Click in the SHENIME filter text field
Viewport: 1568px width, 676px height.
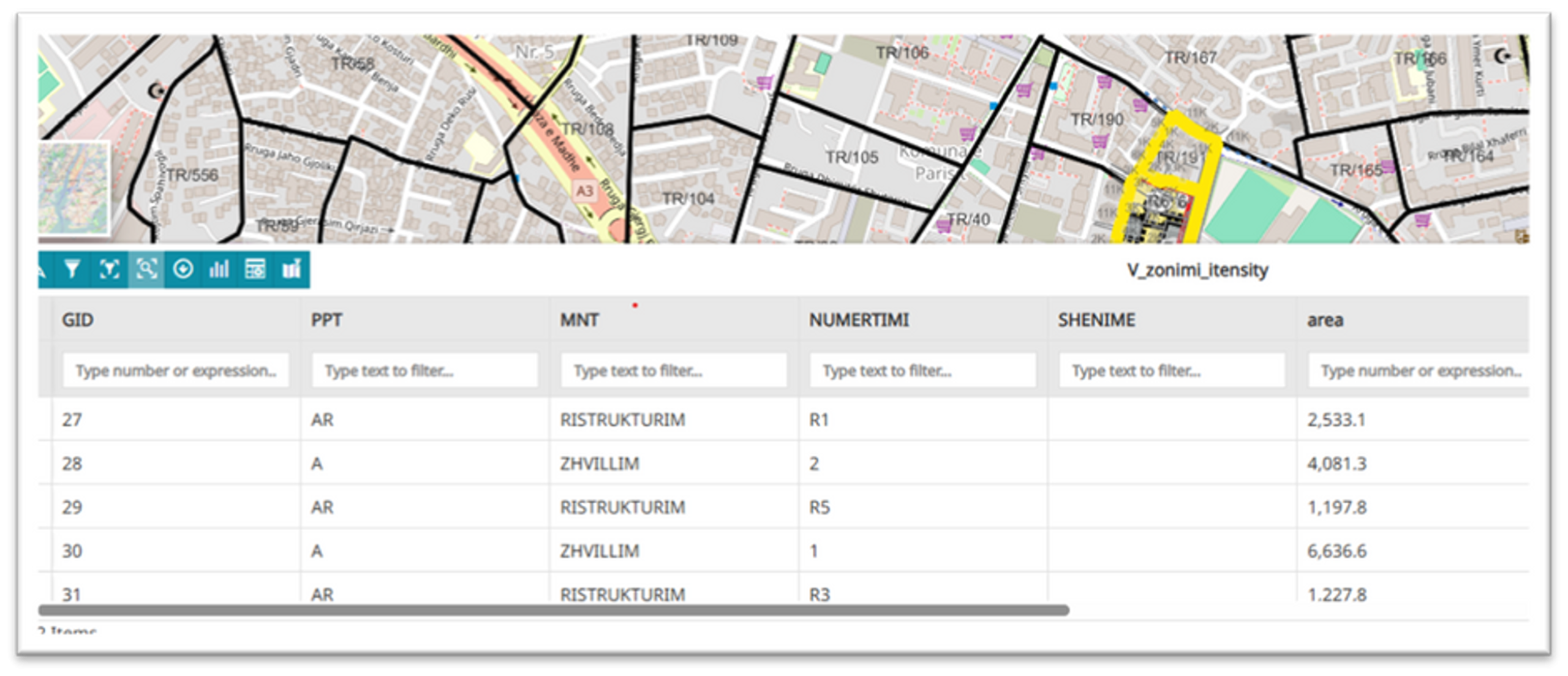point(1172,370)
